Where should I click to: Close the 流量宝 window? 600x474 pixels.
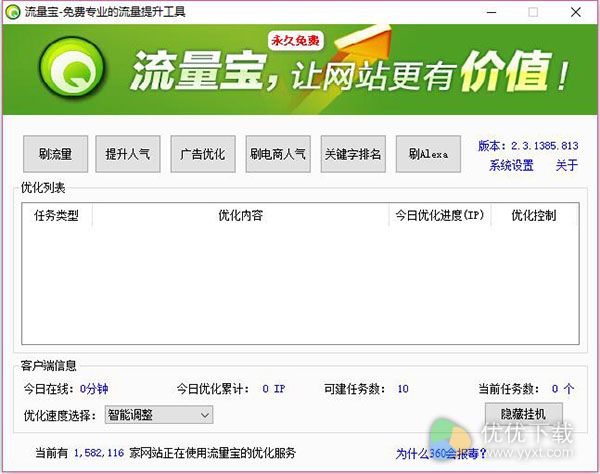click(576, 12)
